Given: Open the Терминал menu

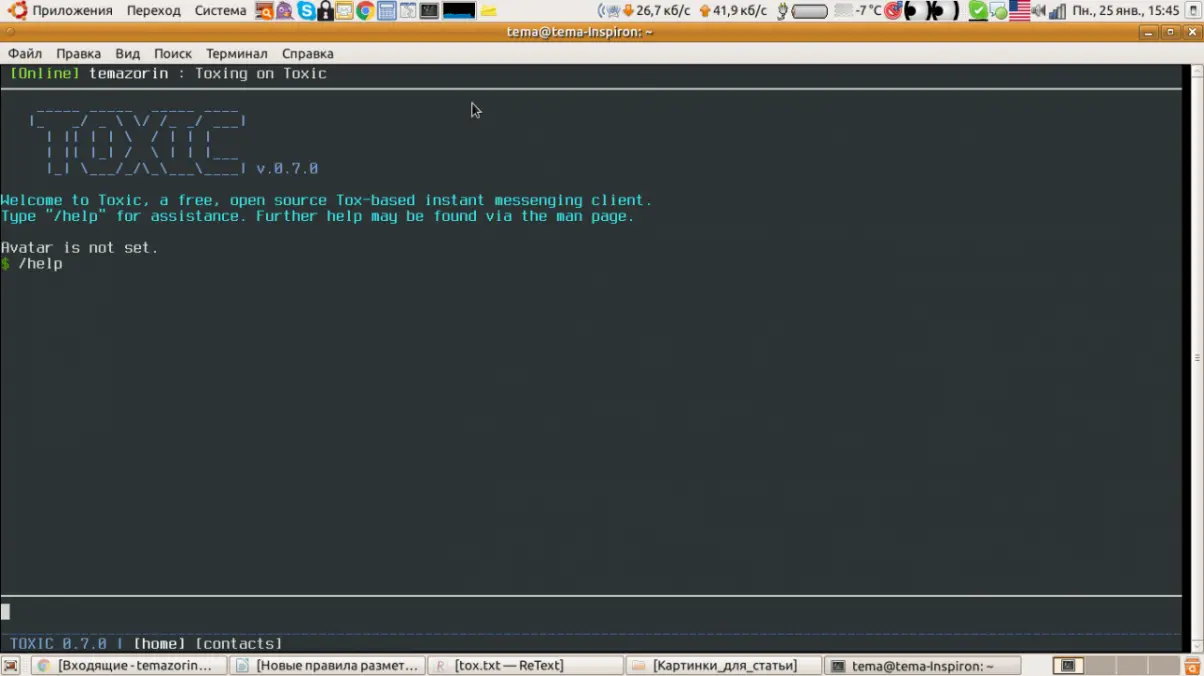Looking at the screenshot, I should click(x=237, y=53).
